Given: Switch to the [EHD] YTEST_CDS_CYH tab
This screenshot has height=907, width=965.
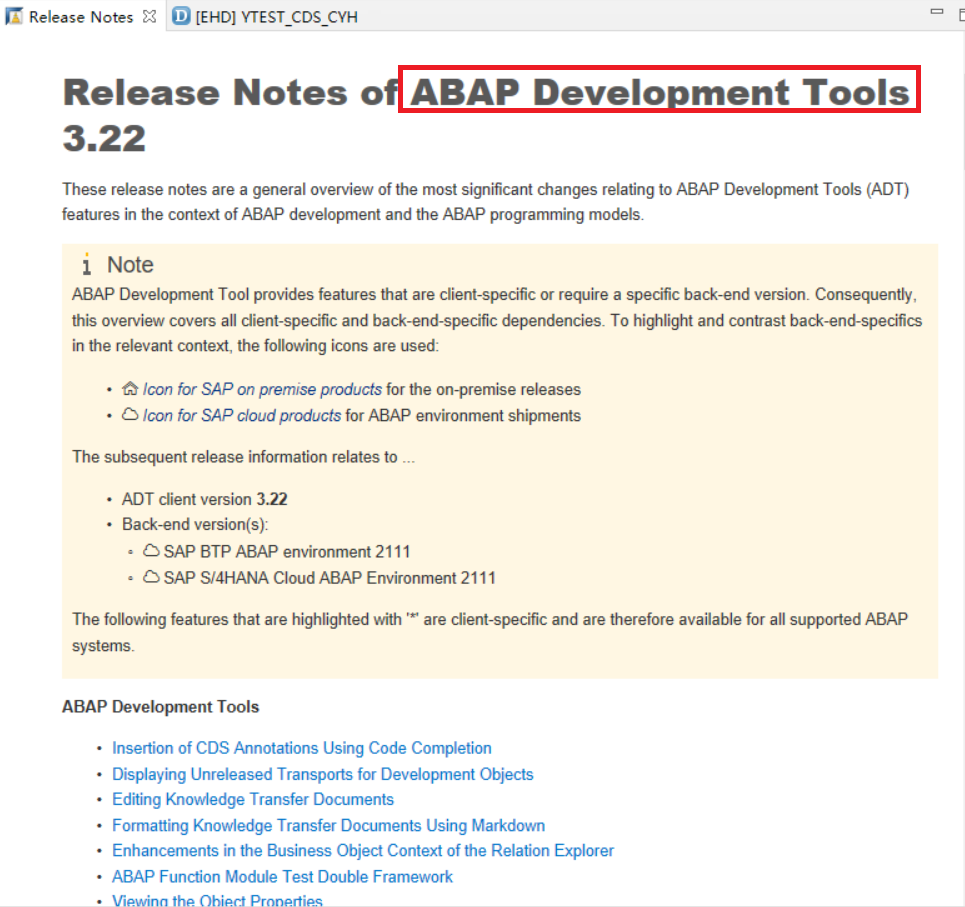Looking at the screenshot, I should [276, 17].
